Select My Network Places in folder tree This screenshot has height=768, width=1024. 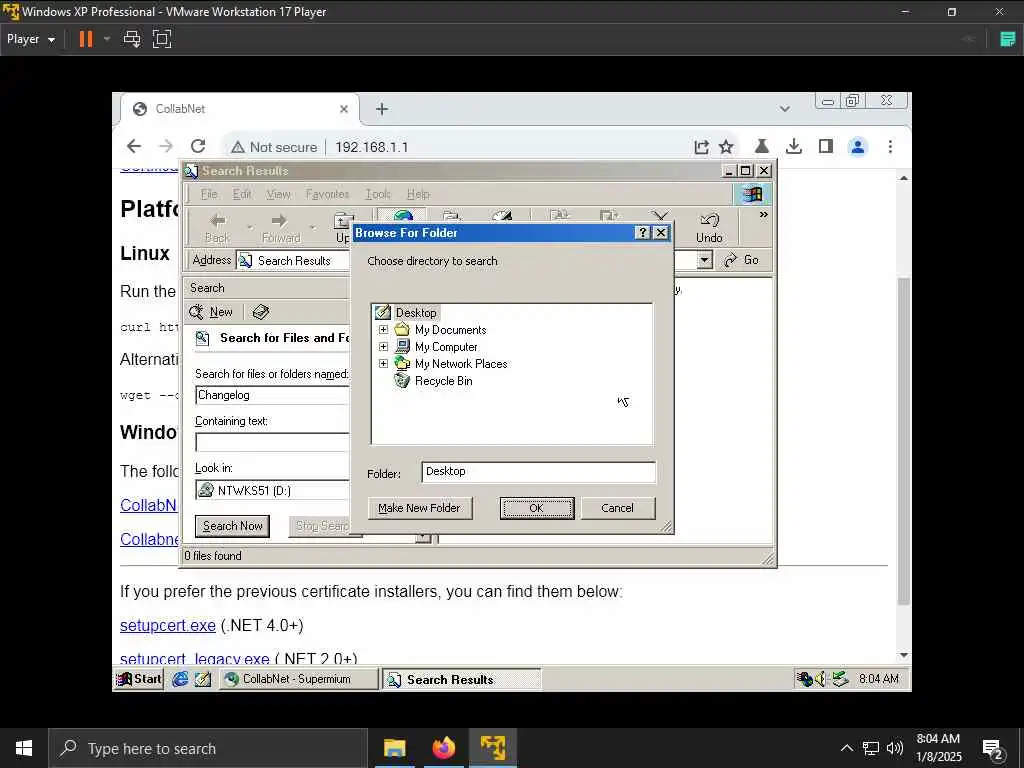461,364
